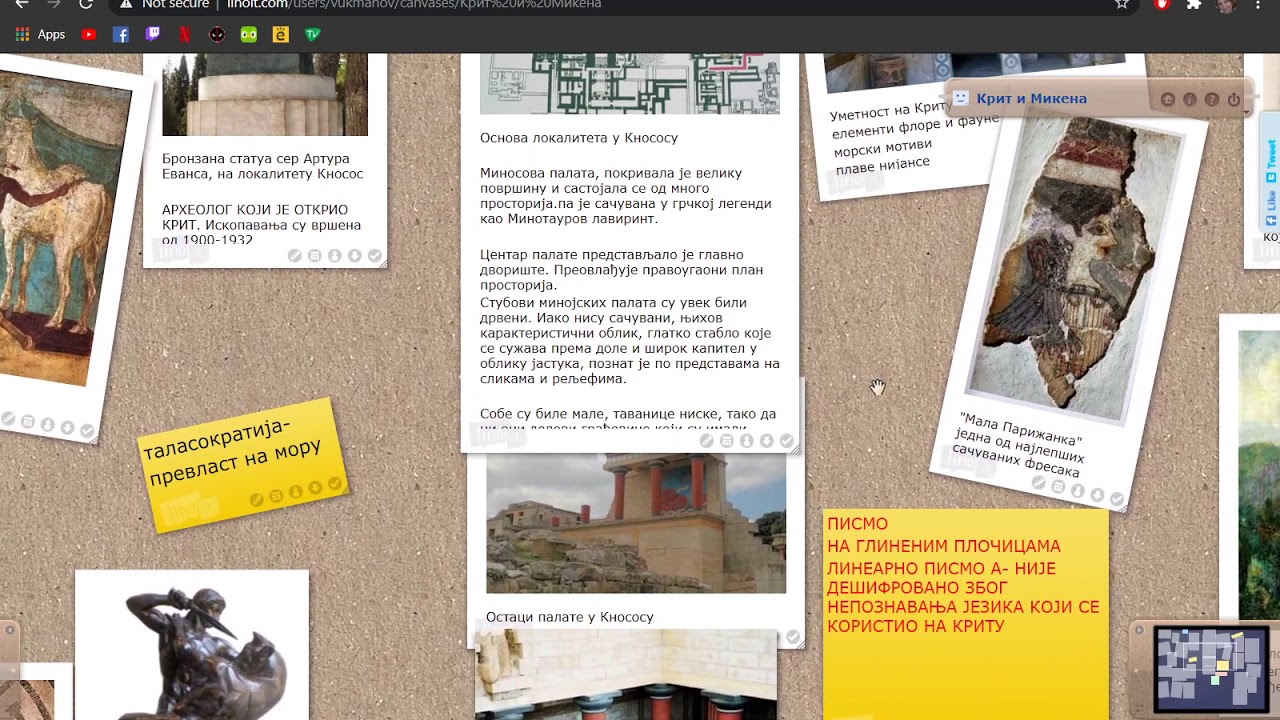Screen dimensions: 1280x720
Task: Open the Knossos floor plan image
Action: point(630,84)
